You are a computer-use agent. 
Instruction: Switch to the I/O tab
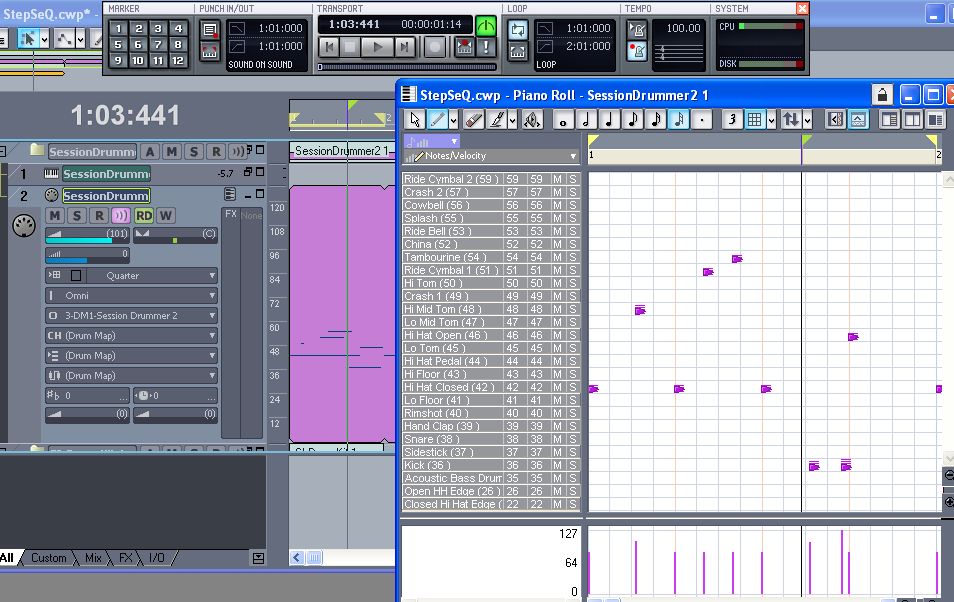click(157, 558)
